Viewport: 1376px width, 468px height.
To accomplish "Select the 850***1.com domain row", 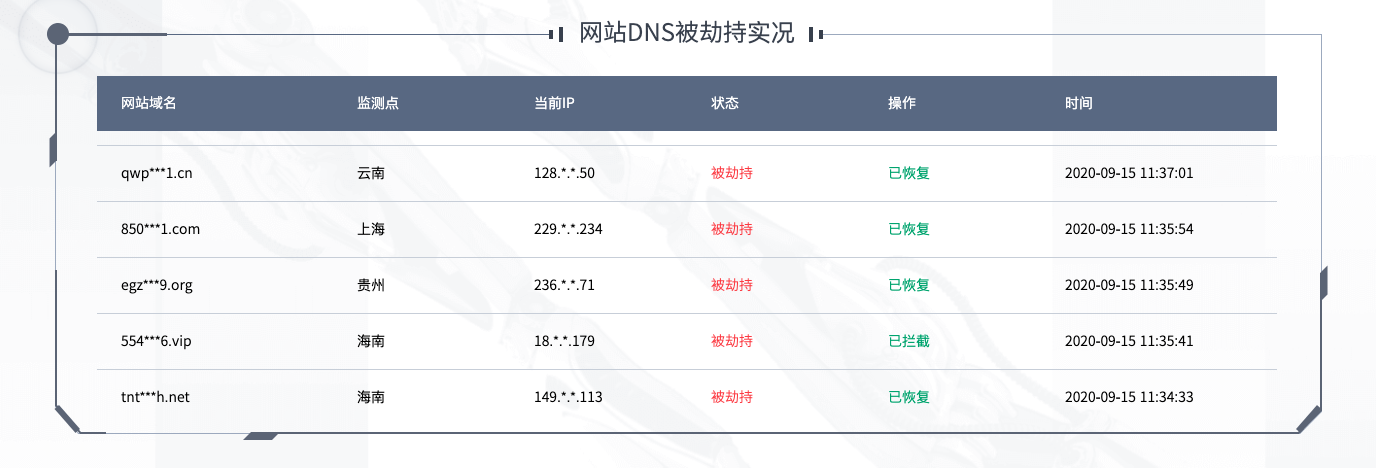I will click(160, 229).
